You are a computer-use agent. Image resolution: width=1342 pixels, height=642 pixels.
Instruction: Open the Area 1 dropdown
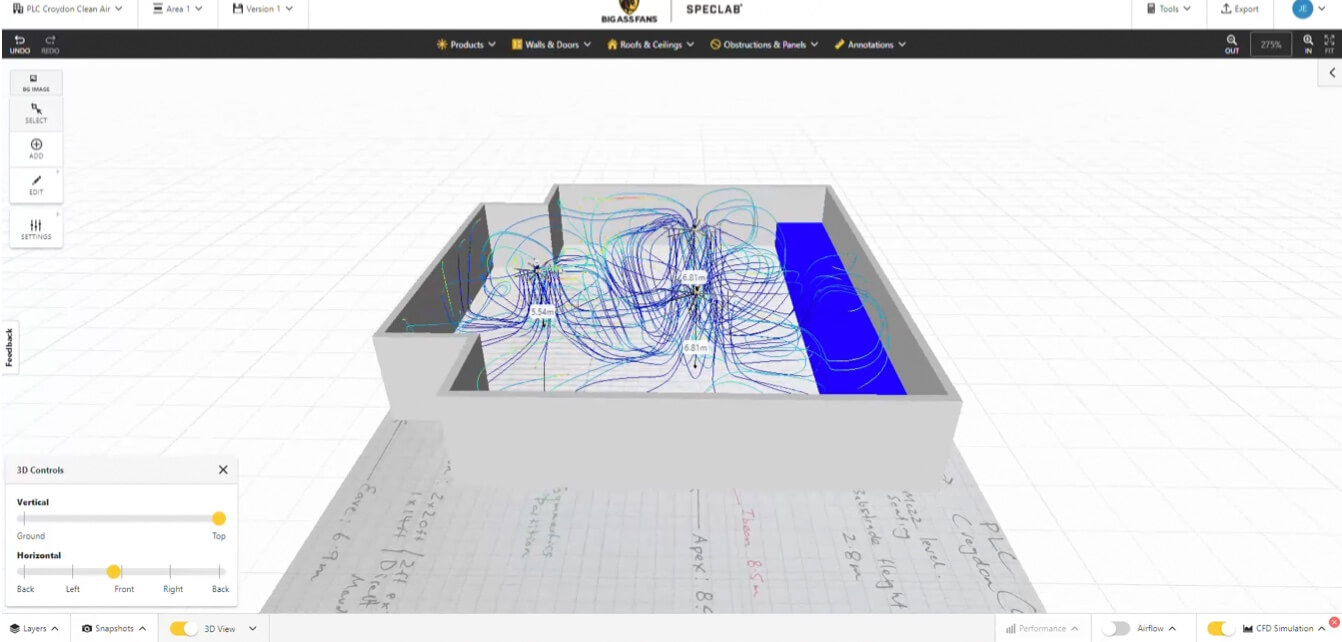(x=177, y=9)
